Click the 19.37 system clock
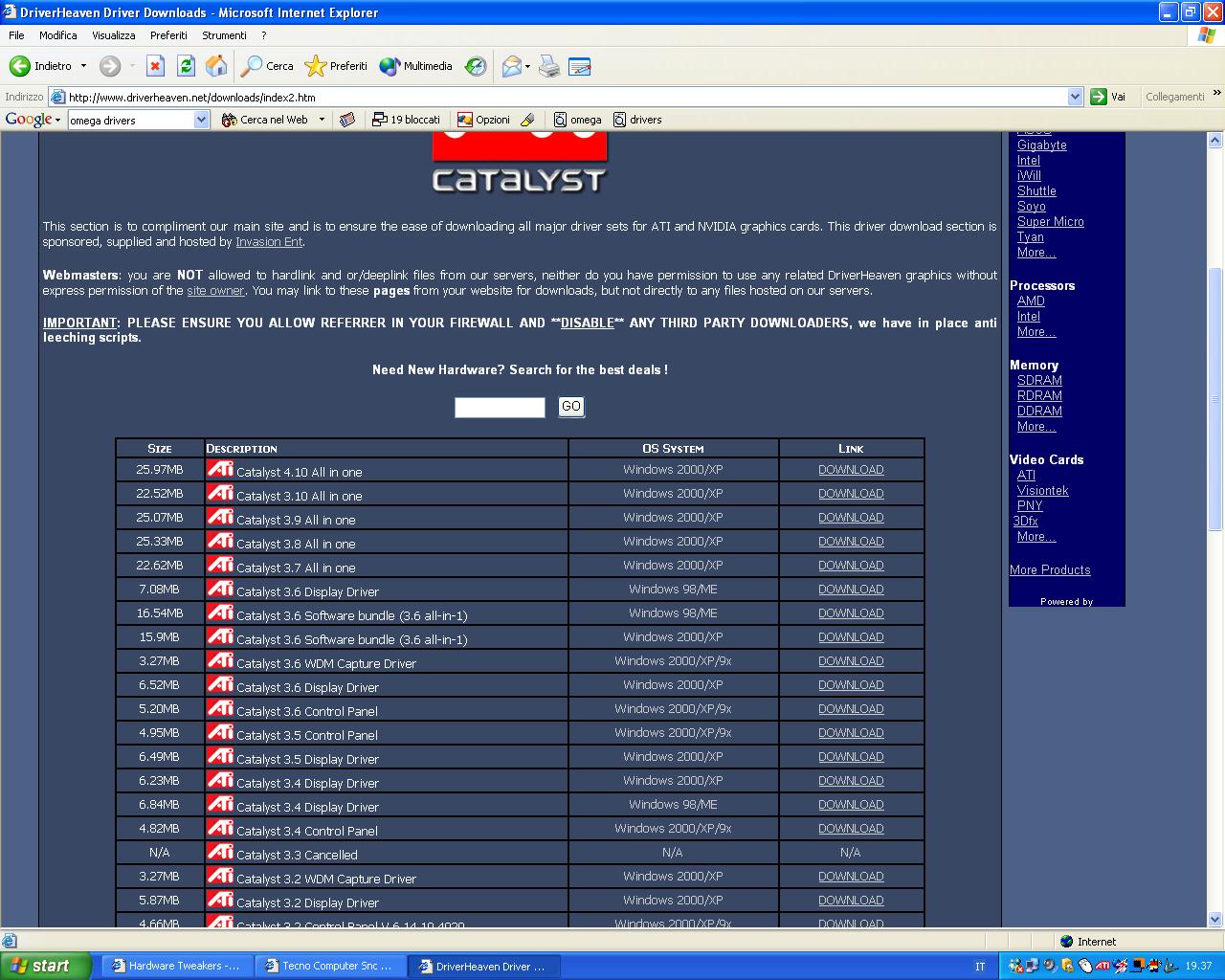The width and height of the screenshot is (1225, 980). coord(1198,967)
